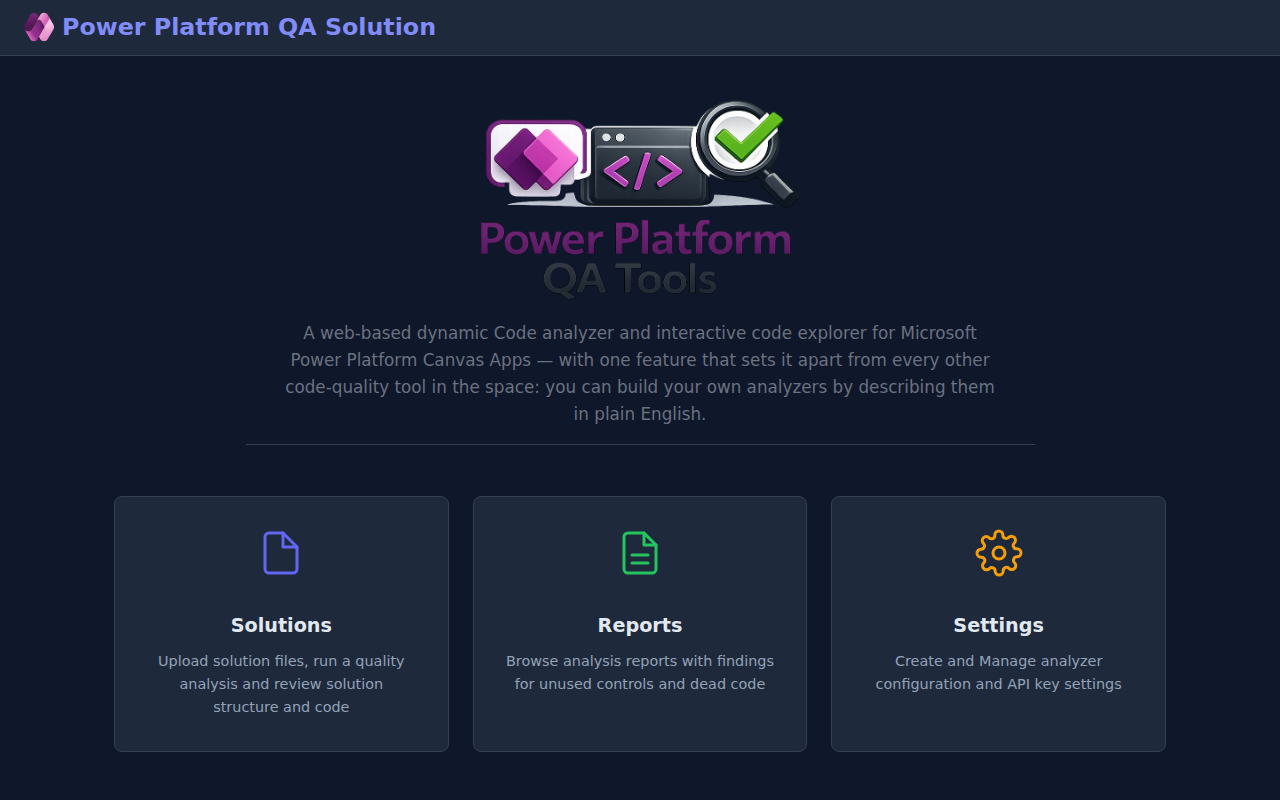Click the Power Platform QA Solution title
Viewport: 1280px width, 800px height.
point(249,27)
